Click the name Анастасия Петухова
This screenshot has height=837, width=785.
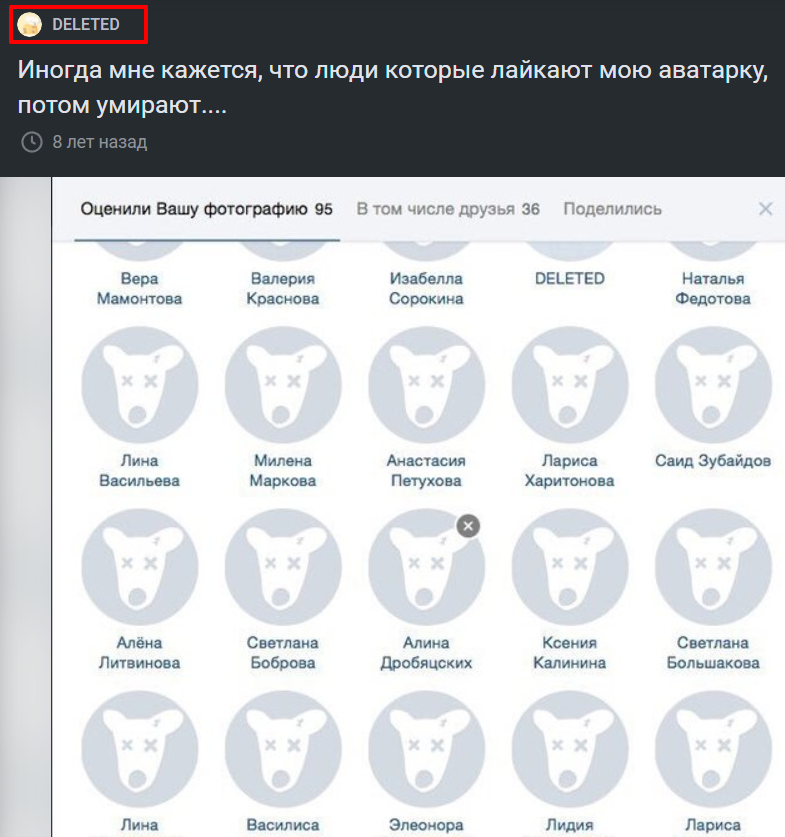[x=426, y=470]
